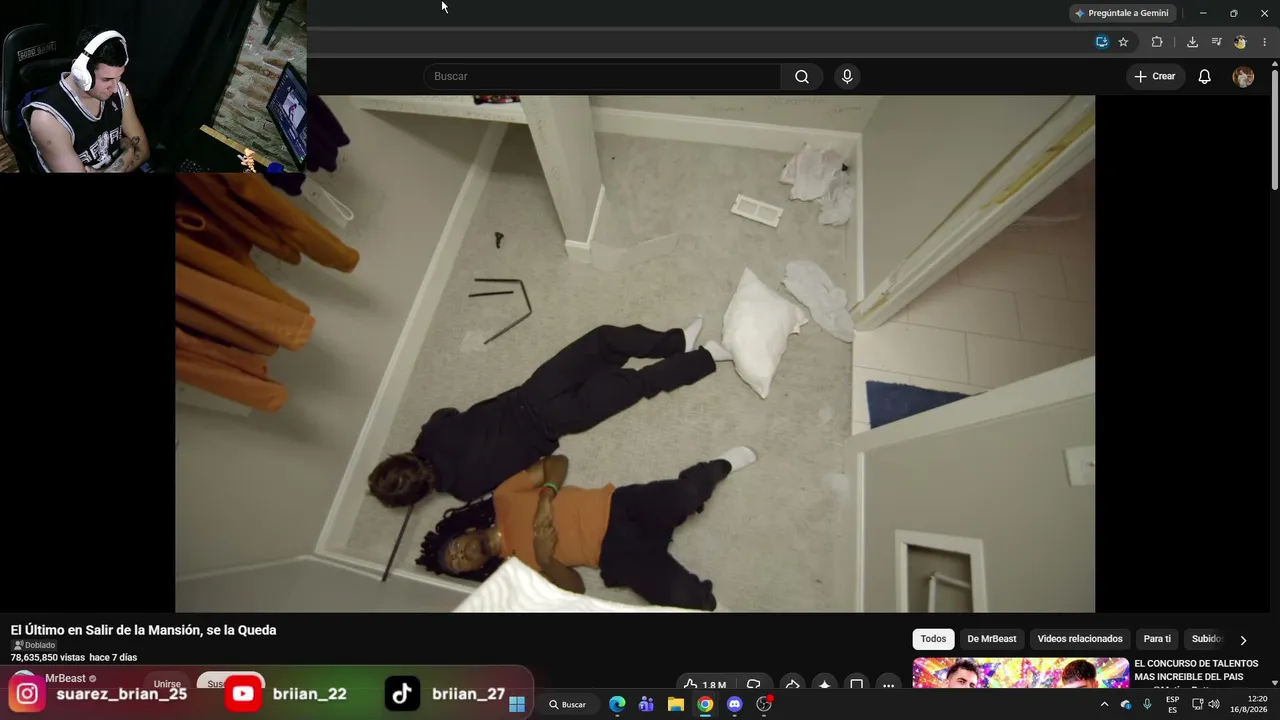This screenshot has width=1280, height=720.
Task: Open Chrome profile avatar
Action: [1240, 42]
